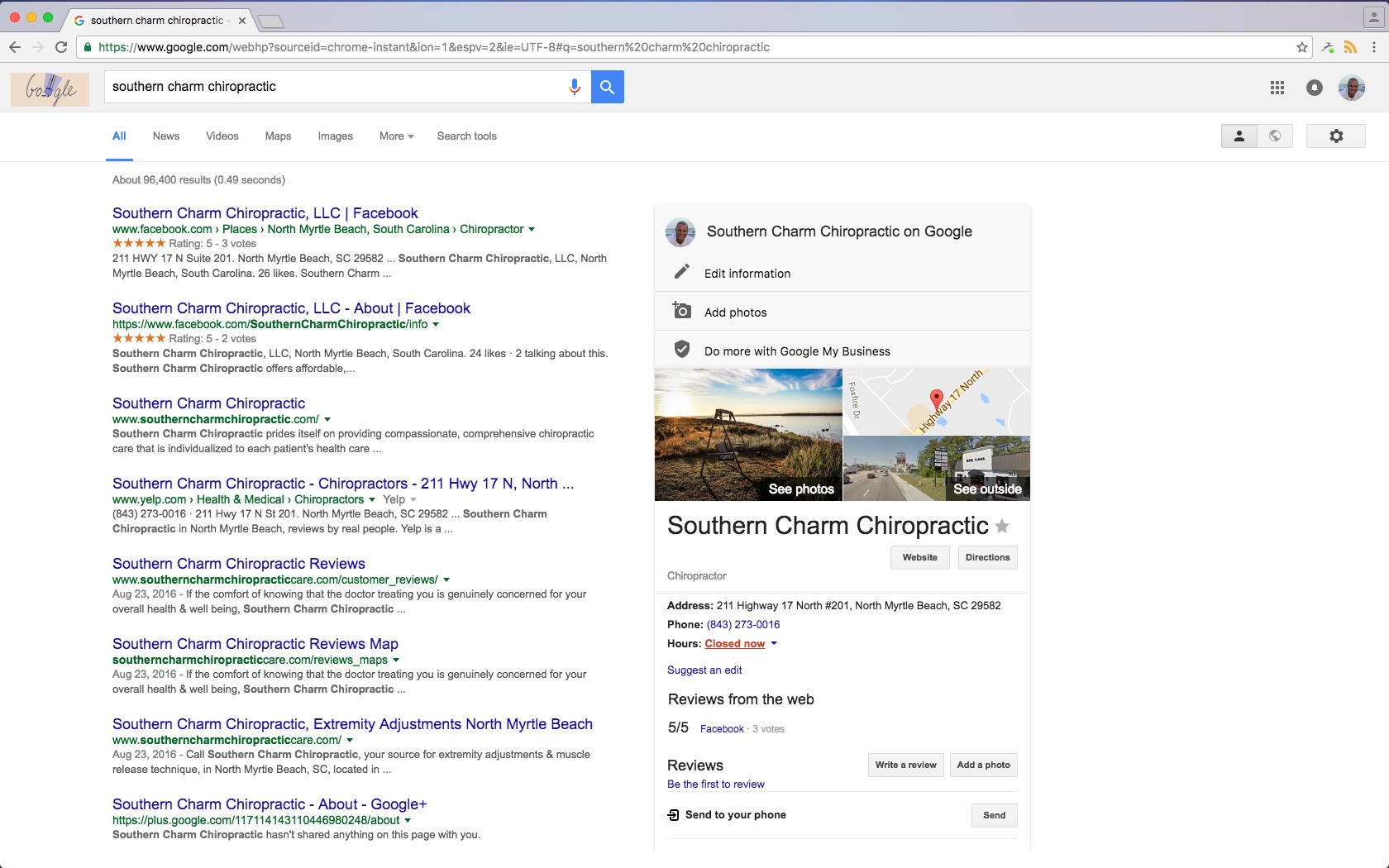This screenshot has height=868, width=1389.
Task: Select the All results tab
Action: 119,136
